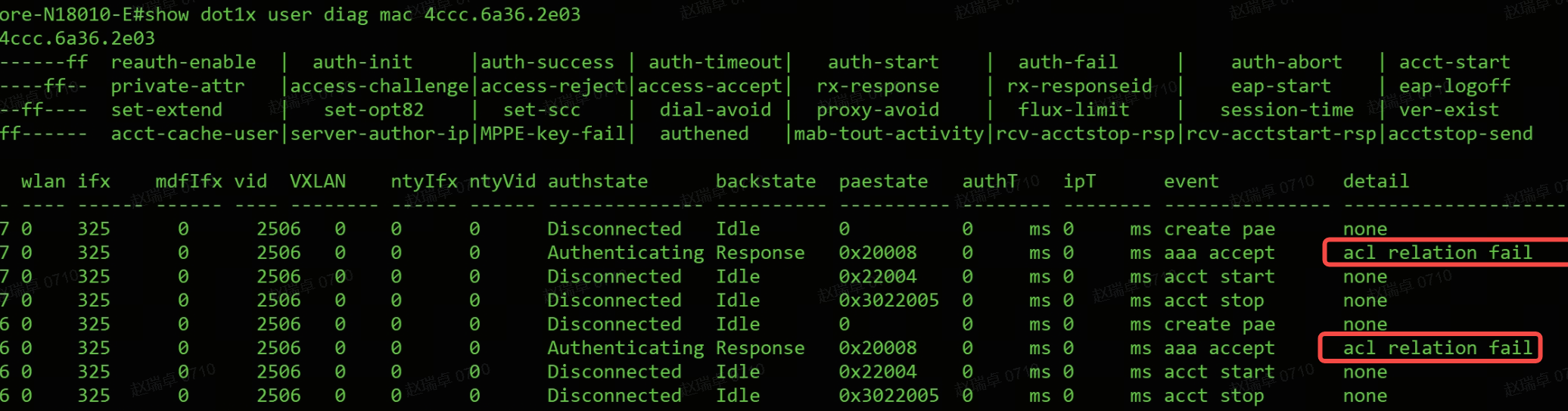The width and height of the screenshot is (1568, 411).
Task: Click the access-challenge flag text
Action: point(379,86)
